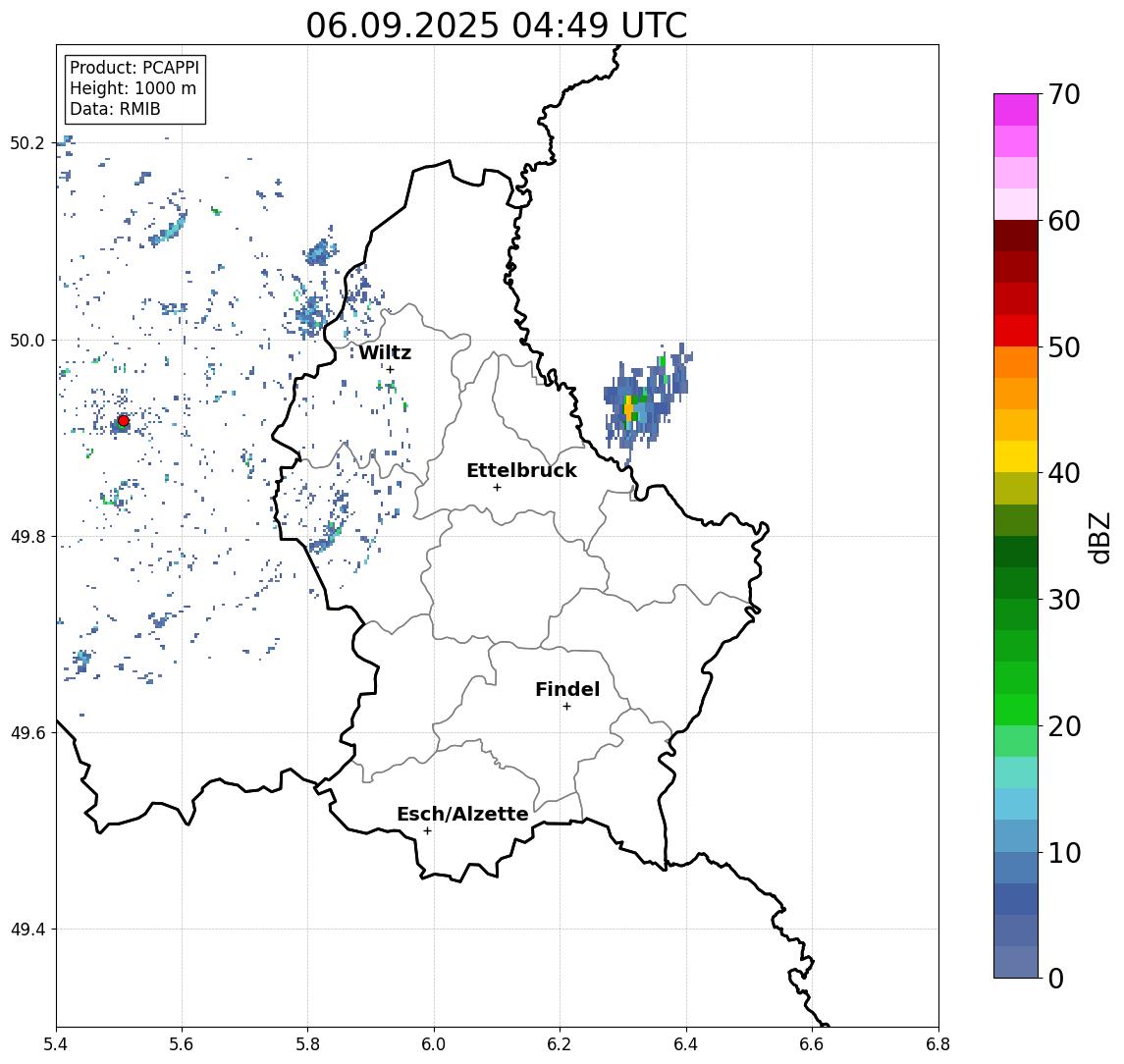This screenshot has width=1124, height=1064.
Task: Click the 'Product: PCAPPI' text
Action: pos(134,68)
